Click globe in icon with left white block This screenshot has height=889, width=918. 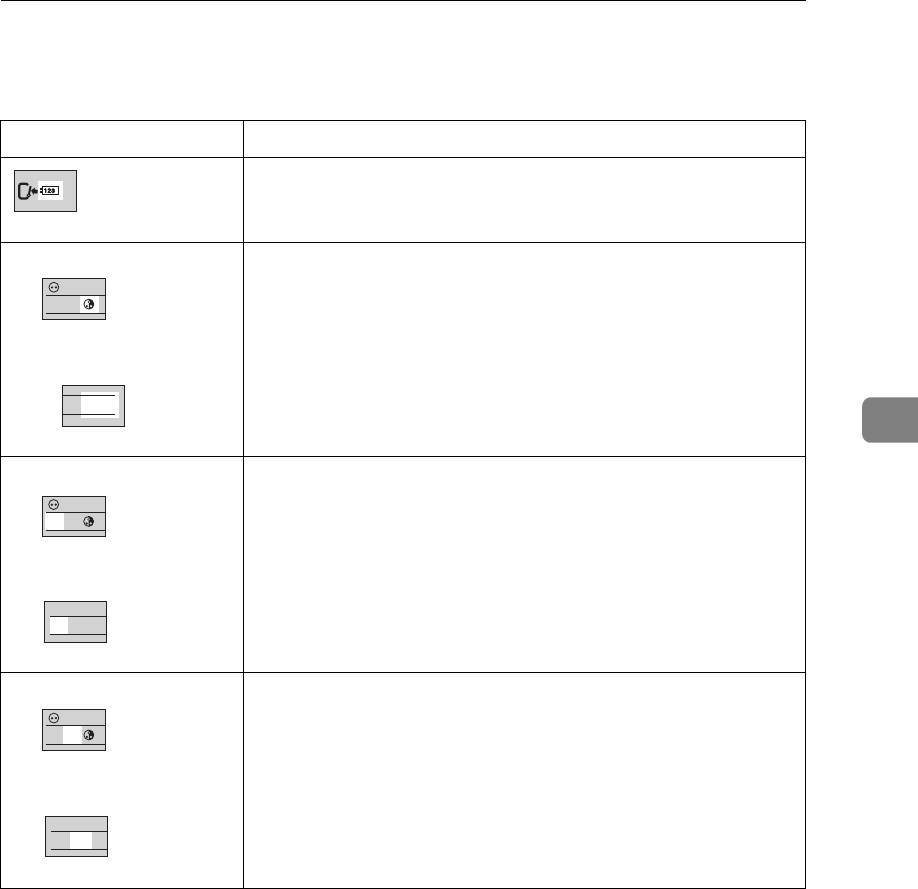91,521
